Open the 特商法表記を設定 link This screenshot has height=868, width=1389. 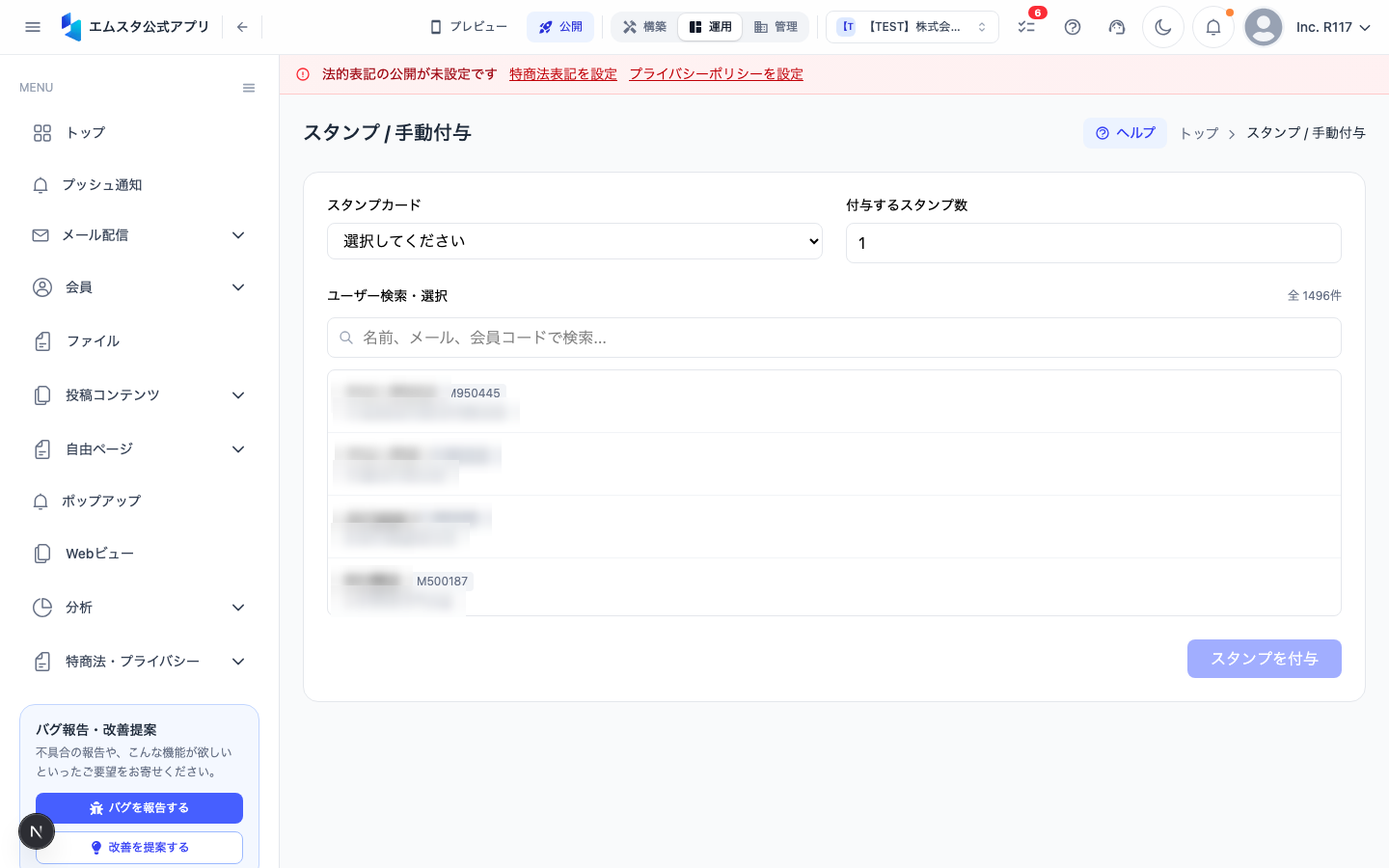point(563,74)
